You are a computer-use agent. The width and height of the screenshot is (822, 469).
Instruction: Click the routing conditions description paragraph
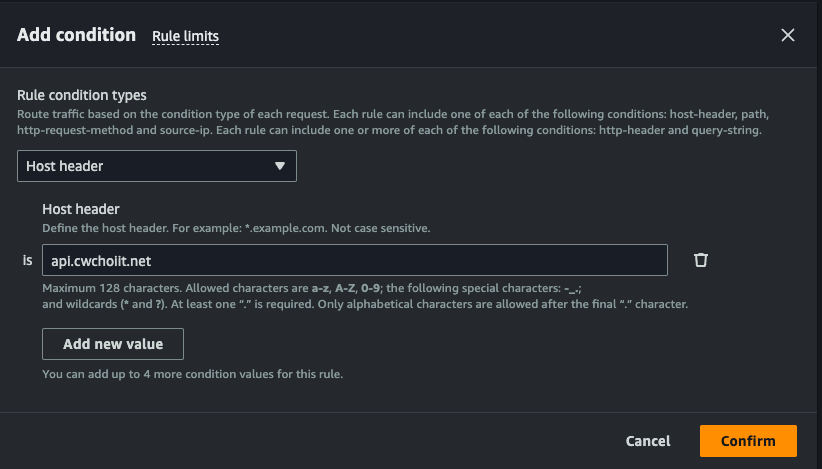click(x=392, y=122)
